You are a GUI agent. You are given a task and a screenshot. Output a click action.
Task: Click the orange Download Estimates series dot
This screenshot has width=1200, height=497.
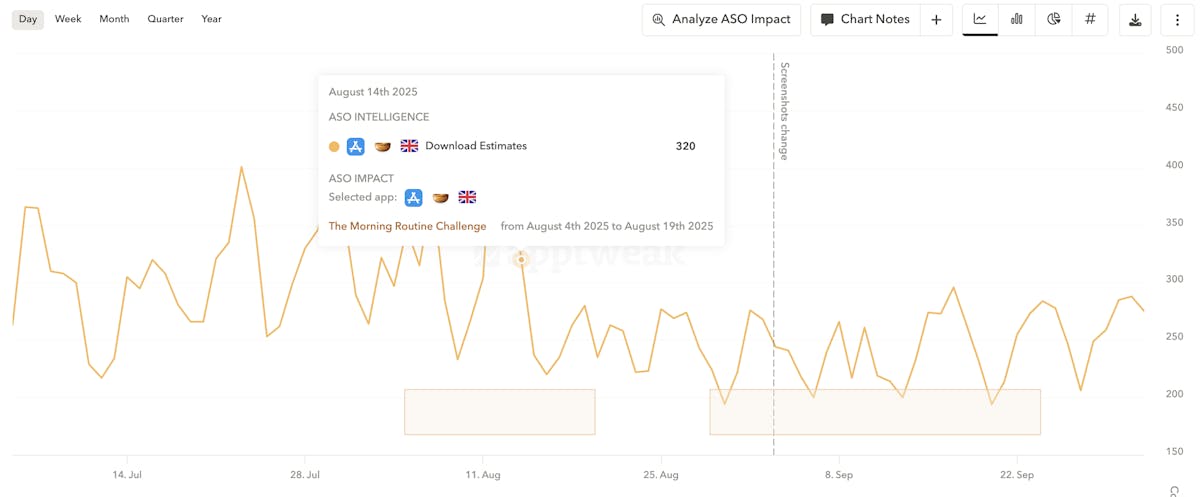tap(334, 146)
